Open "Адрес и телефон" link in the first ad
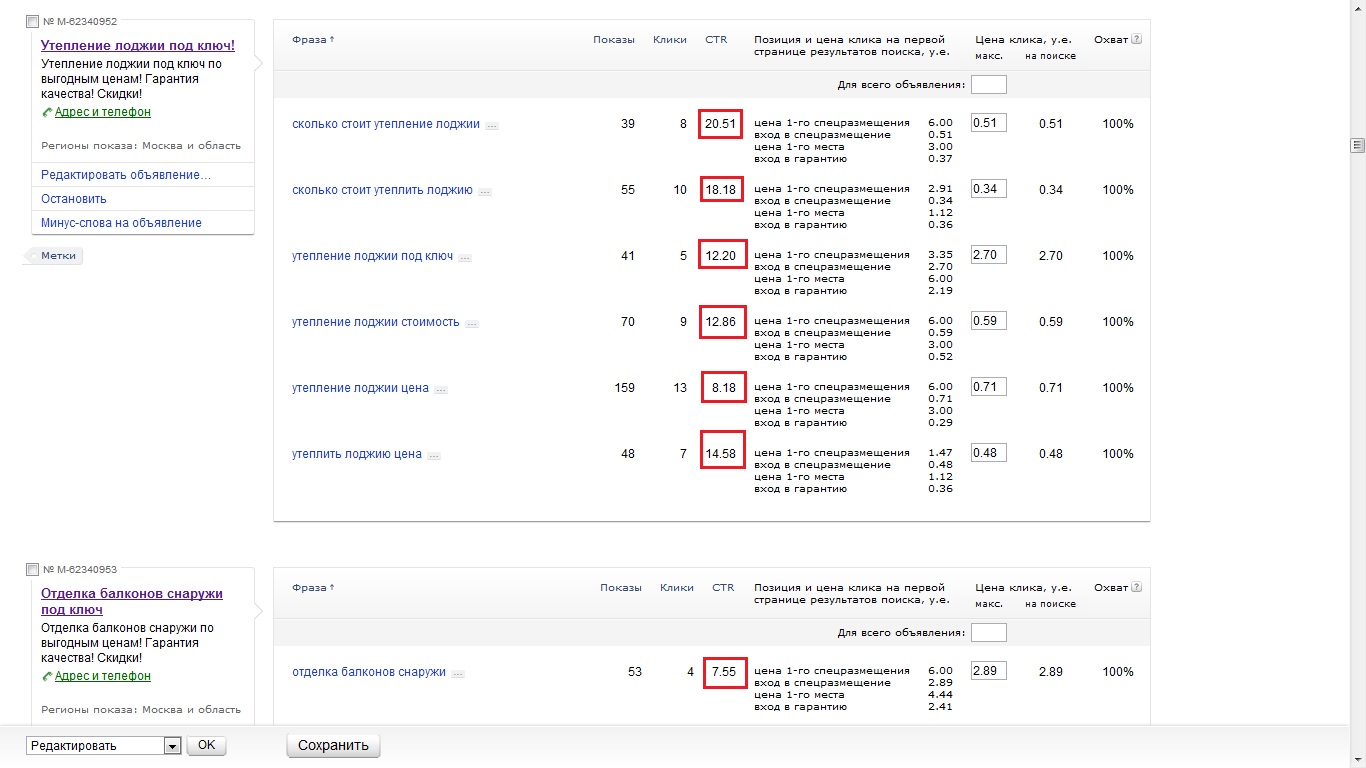Screen dimensions: 1366x768 102,112
